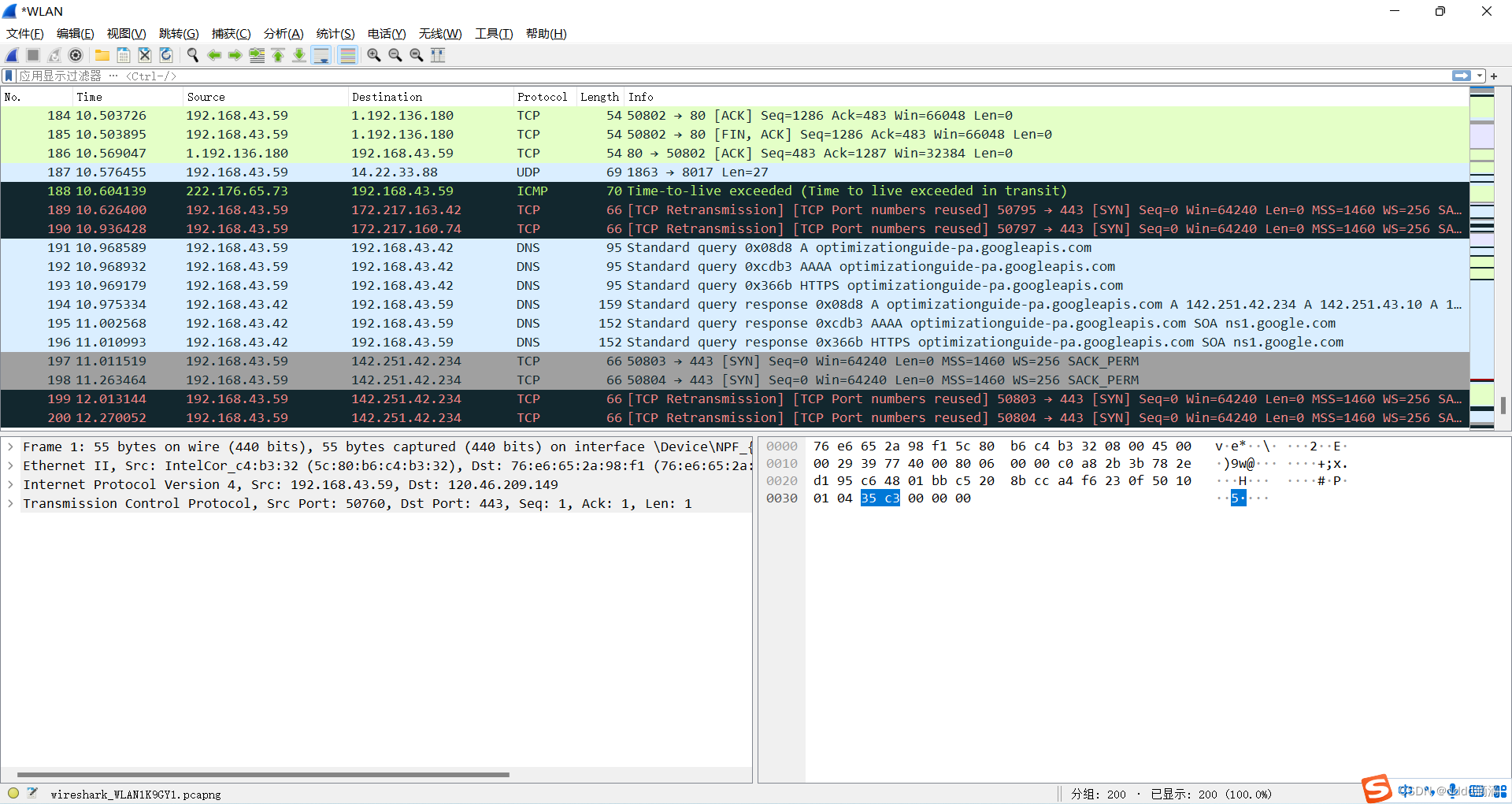Toggle auto-scroll during live capture
Image resolution: width=1512 pixels, height=804 pixels.
click(x=321, y=55)
